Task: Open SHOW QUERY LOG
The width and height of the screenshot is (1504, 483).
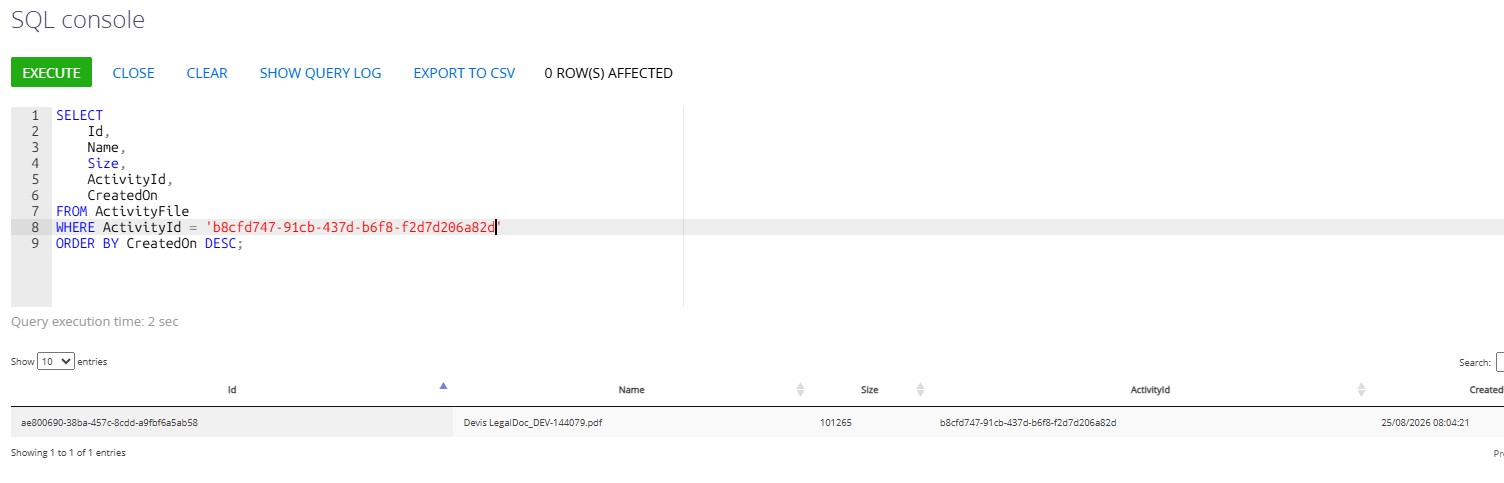Action: pyautogui.click(x=320, y=73)
